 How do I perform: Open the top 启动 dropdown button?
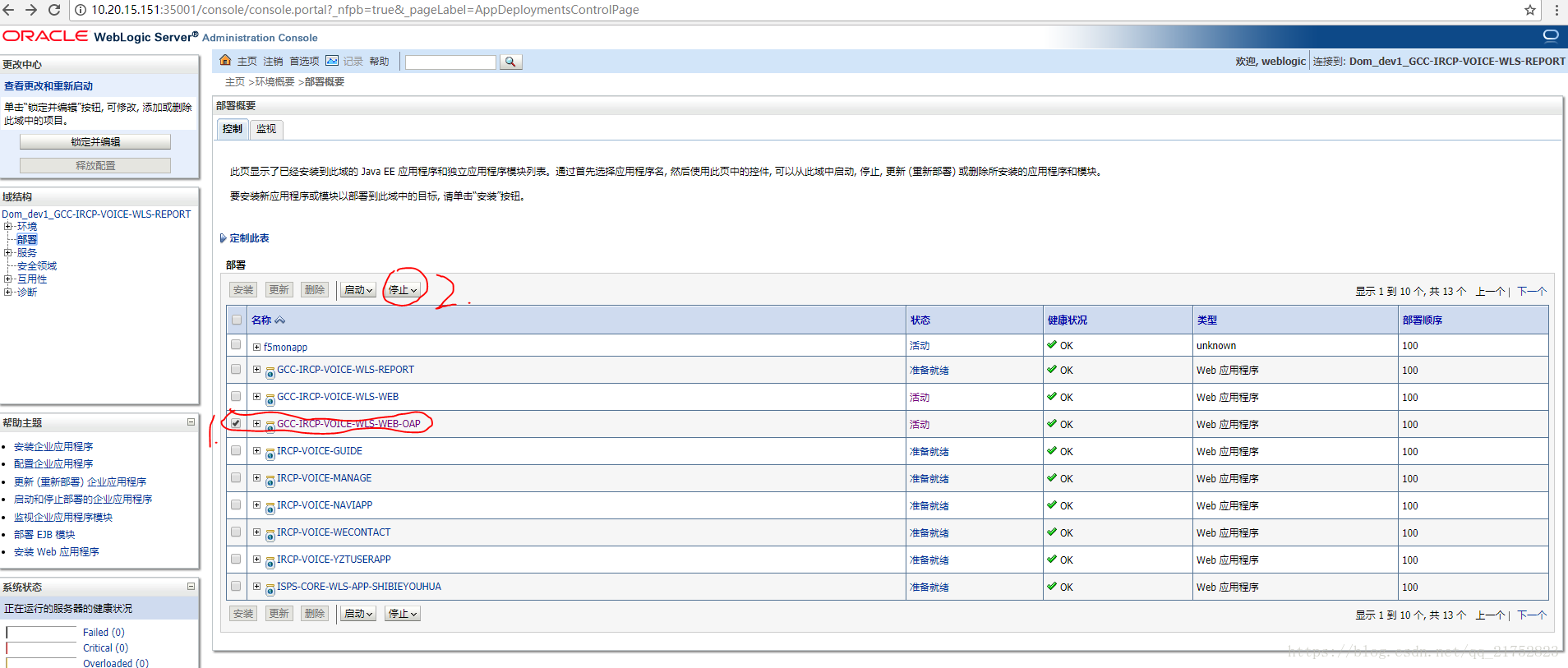(358, 290)
